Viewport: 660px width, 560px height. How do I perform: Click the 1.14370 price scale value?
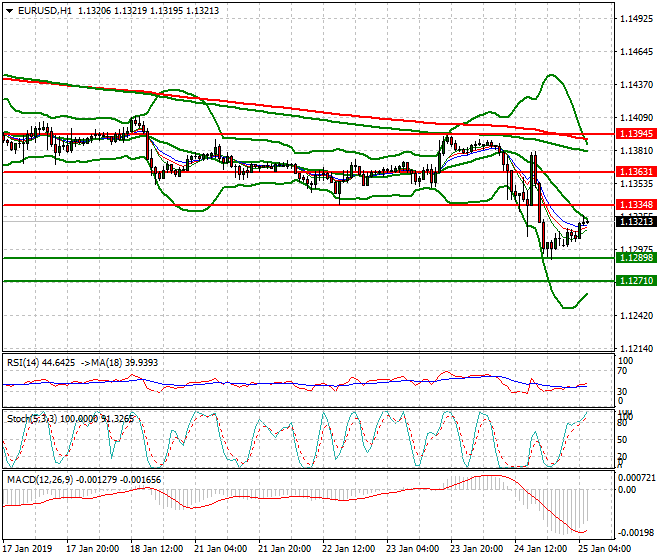point(636,85)
